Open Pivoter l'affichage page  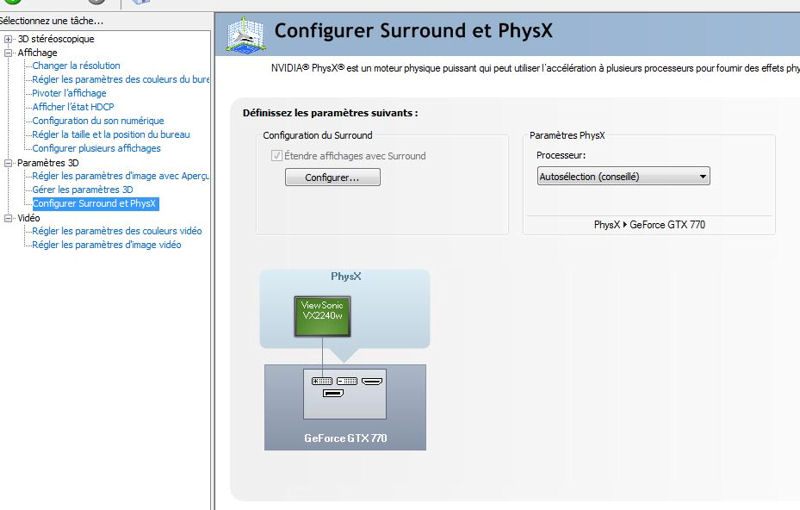(69, 93)
